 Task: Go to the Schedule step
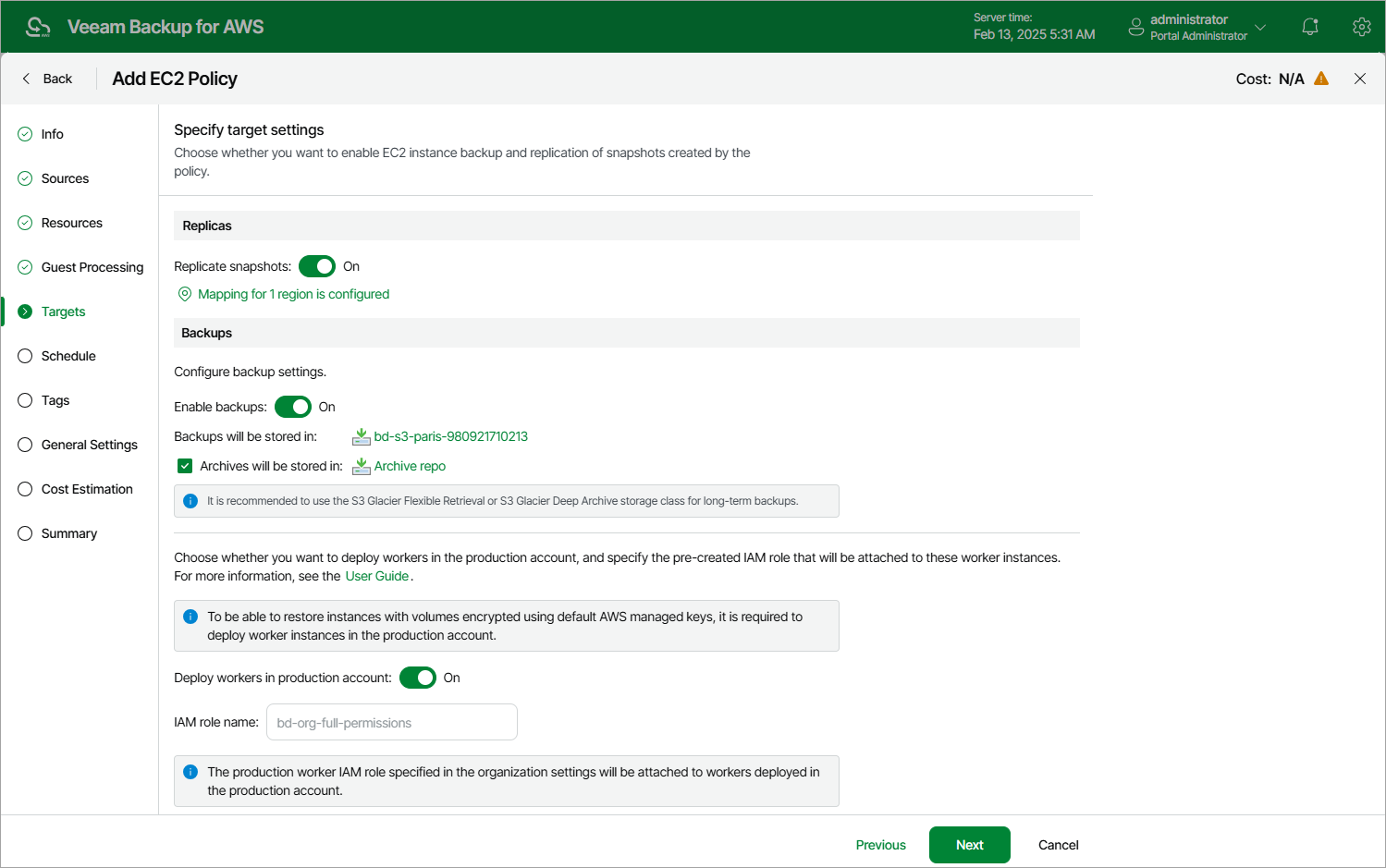(x=68, y=356)
